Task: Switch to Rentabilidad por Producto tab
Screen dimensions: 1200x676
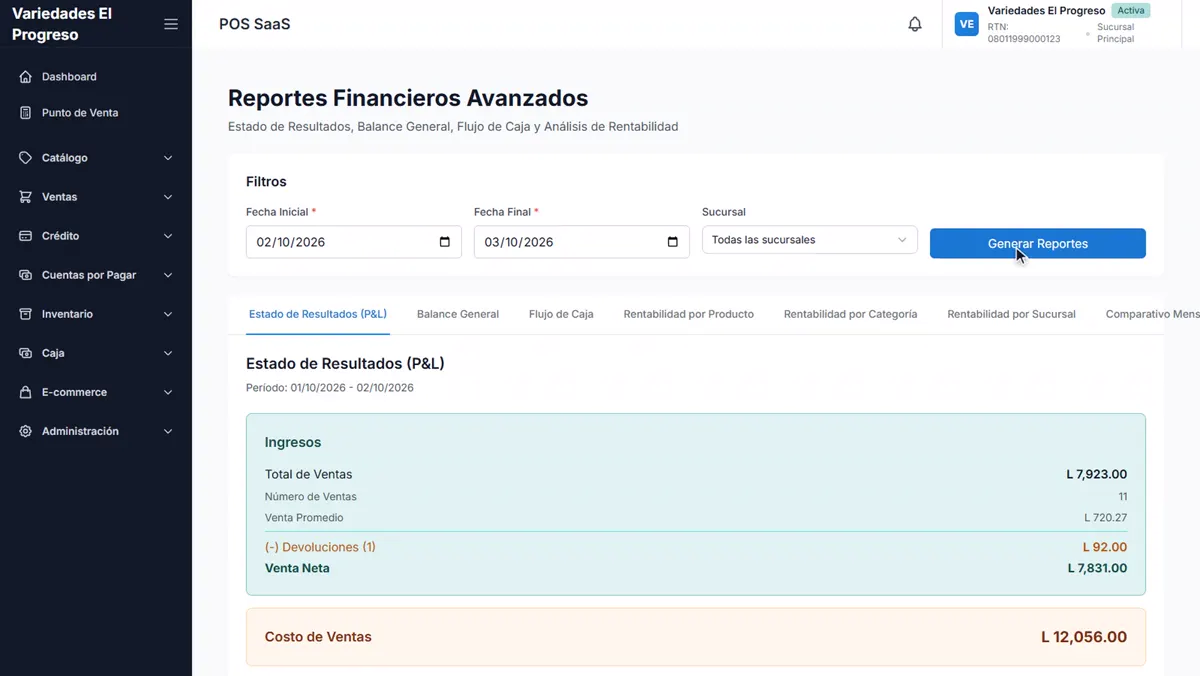Action: point(689,314)
